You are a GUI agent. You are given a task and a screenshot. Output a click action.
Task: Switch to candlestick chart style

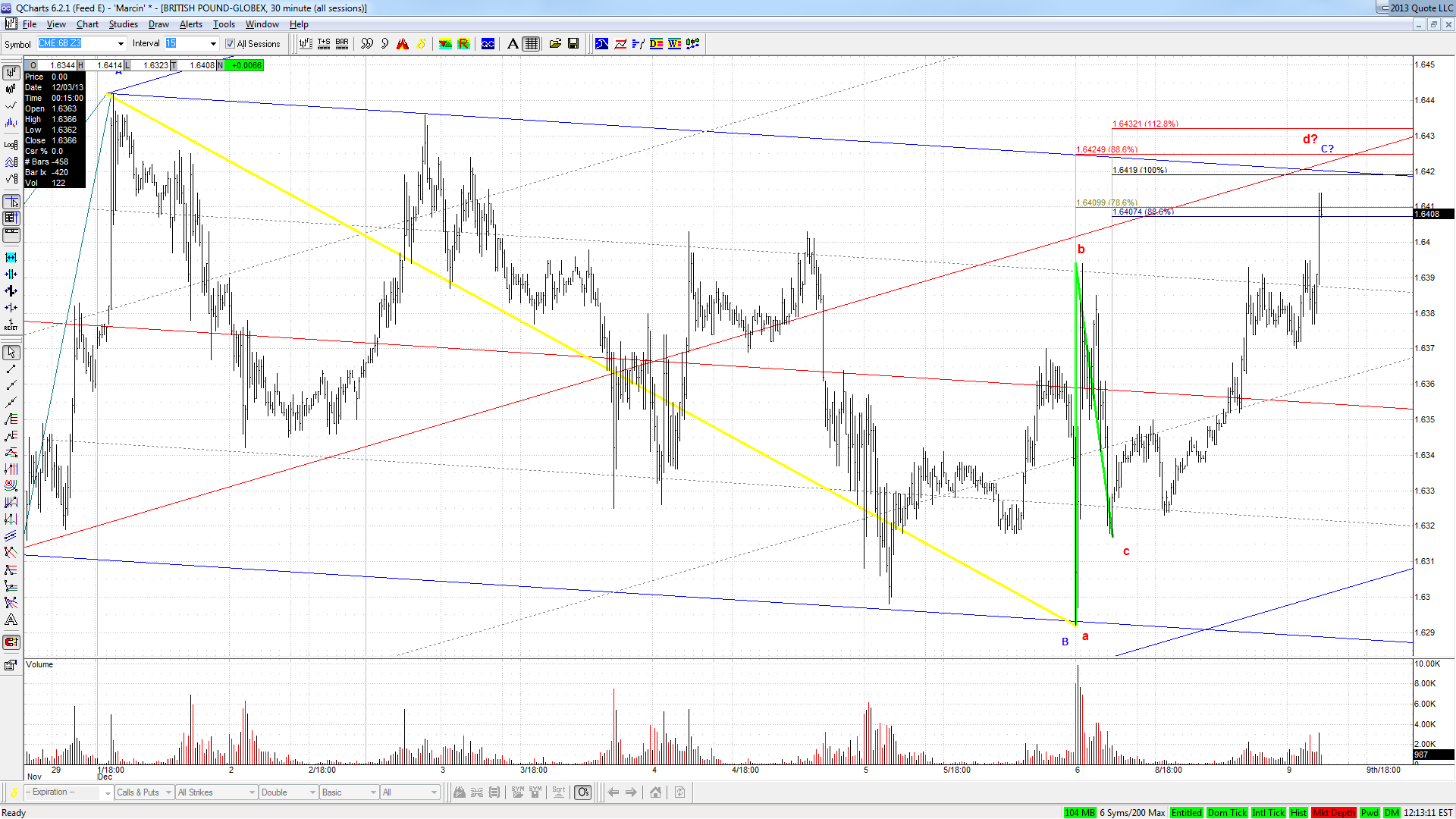coord(11,89)
